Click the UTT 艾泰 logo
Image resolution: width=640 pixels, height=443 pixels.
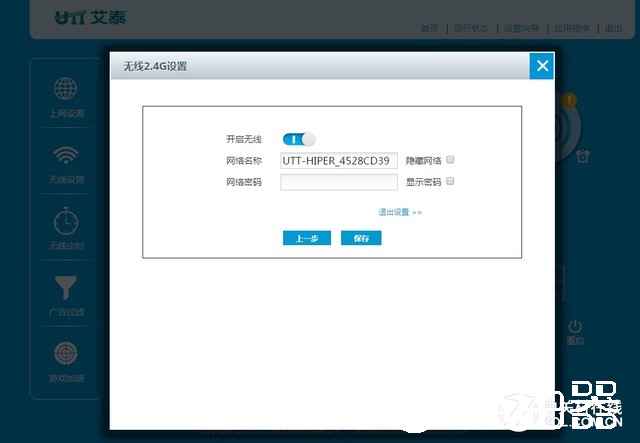point(91,18)
